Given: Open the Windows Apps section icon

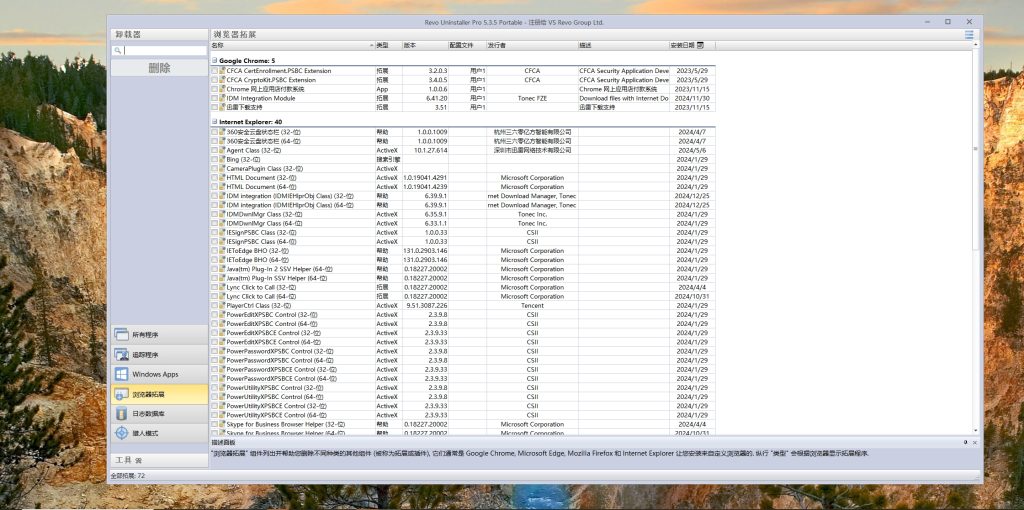Looking at the screenshot, I should click(x=121, y=374).
